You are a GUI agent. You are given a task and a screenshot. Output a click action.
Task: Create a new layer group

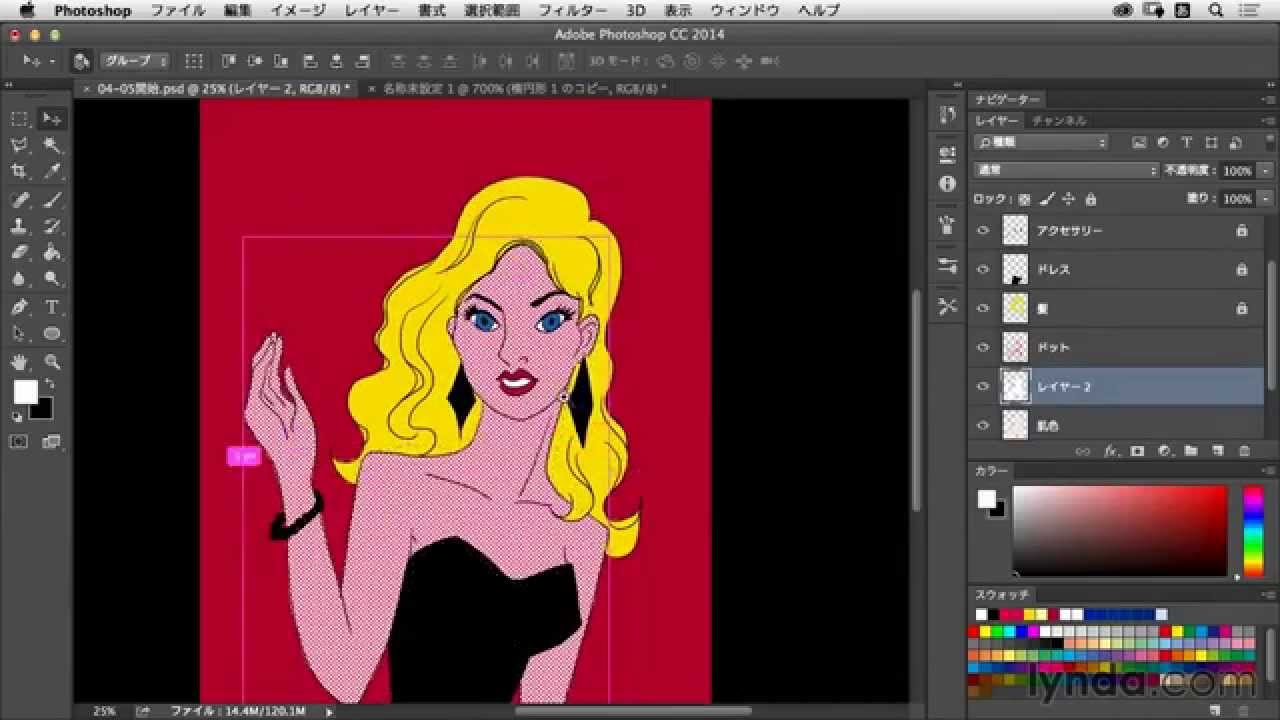(x=1191, y=452)
